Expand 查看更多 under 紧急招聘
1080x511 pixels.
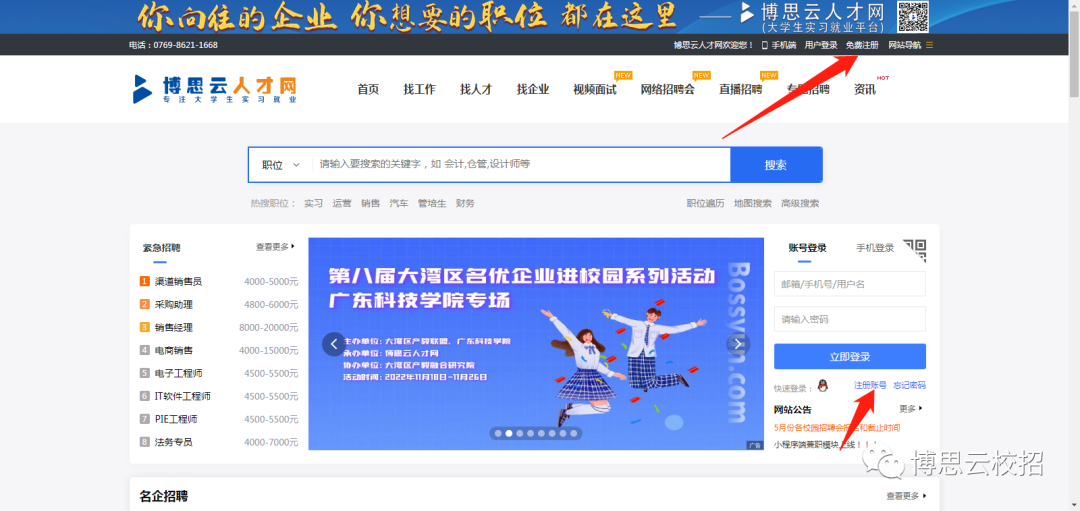tap(276, 247)
